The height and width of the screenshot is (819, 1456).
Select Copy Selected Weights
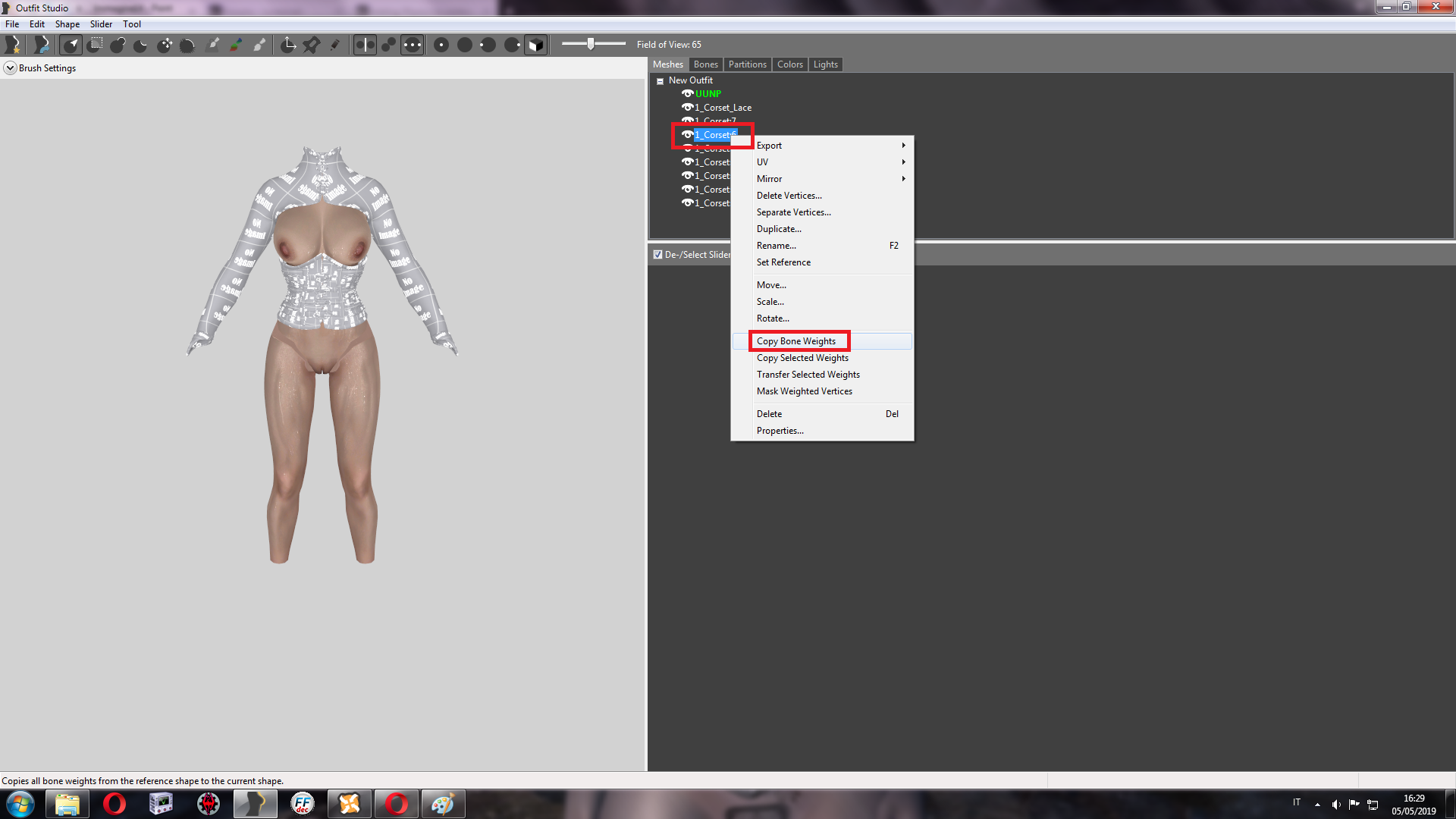(x=822, y=358)
